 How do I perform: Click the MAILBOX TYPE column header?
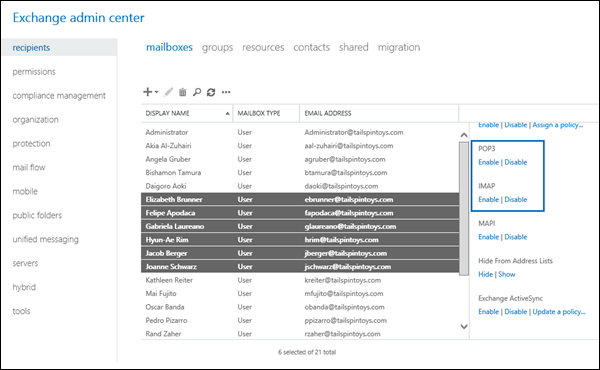[x=259, y=113]
